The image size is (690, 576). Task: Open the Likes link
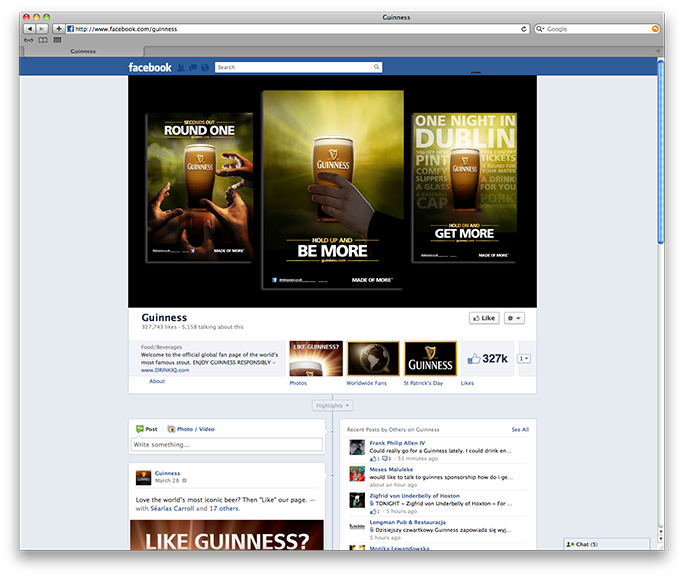[467, 383]
